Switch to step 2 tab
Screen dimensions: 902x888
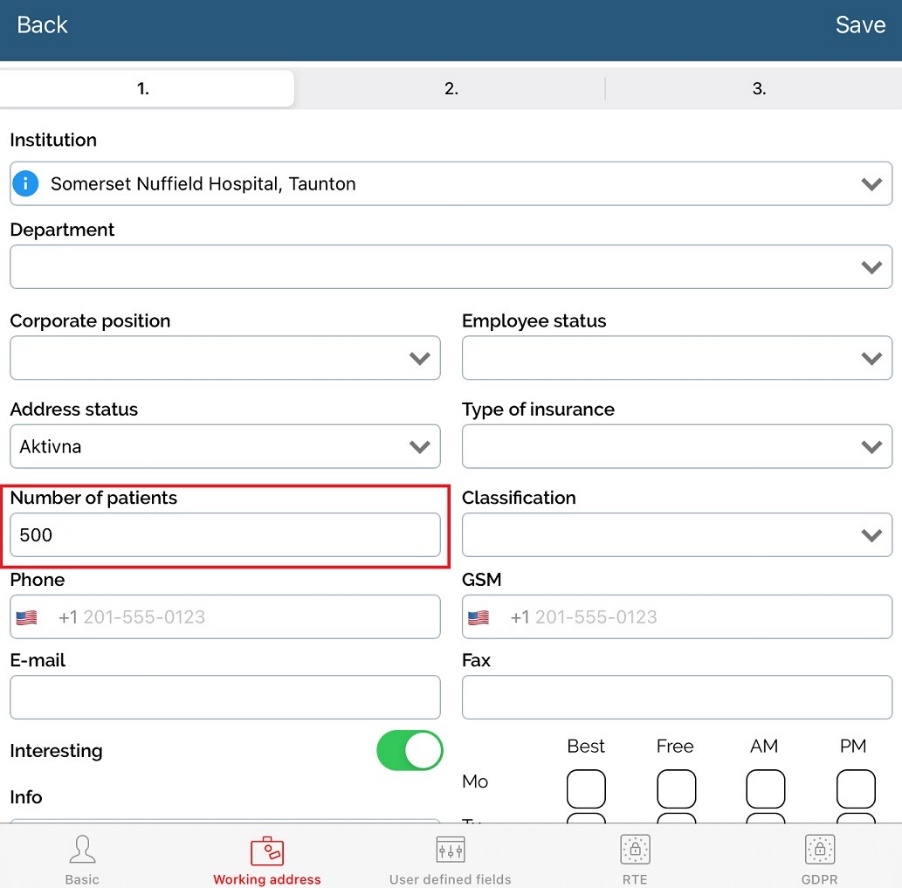click(x=451, y=89)
